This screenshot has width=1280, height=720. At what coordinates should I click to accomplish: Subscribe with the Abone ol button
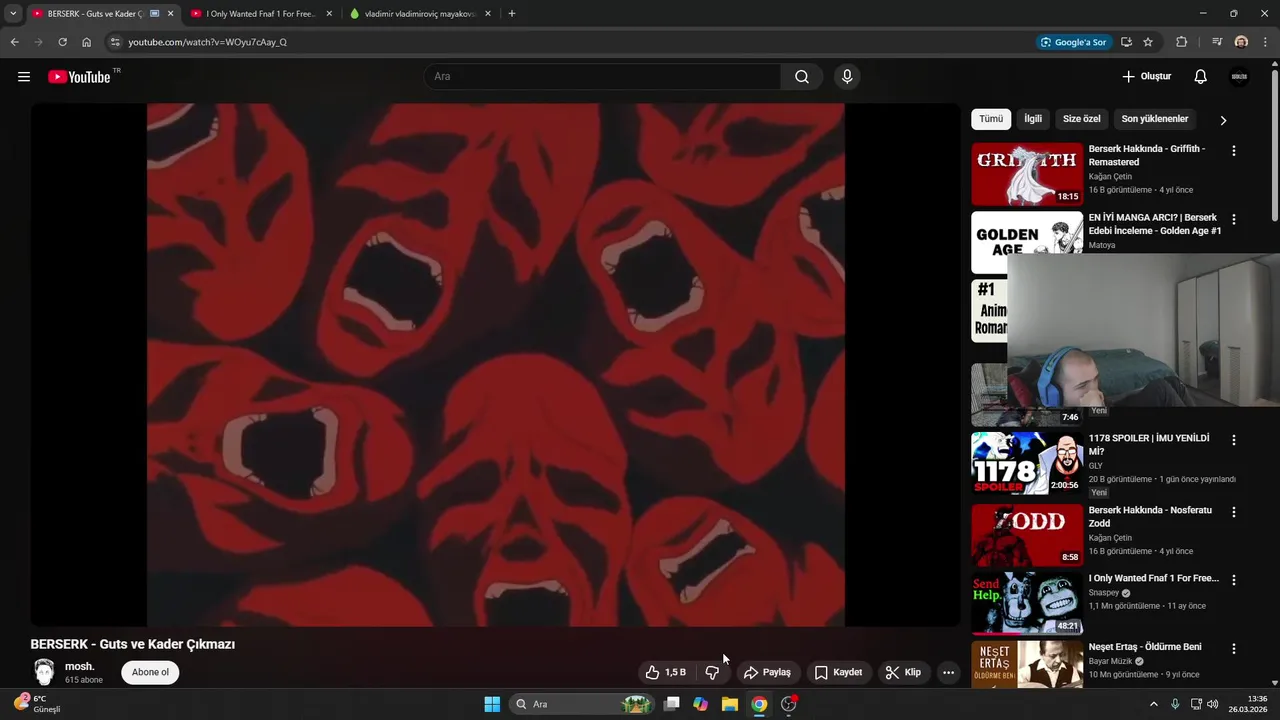click(x=150, y=672)
